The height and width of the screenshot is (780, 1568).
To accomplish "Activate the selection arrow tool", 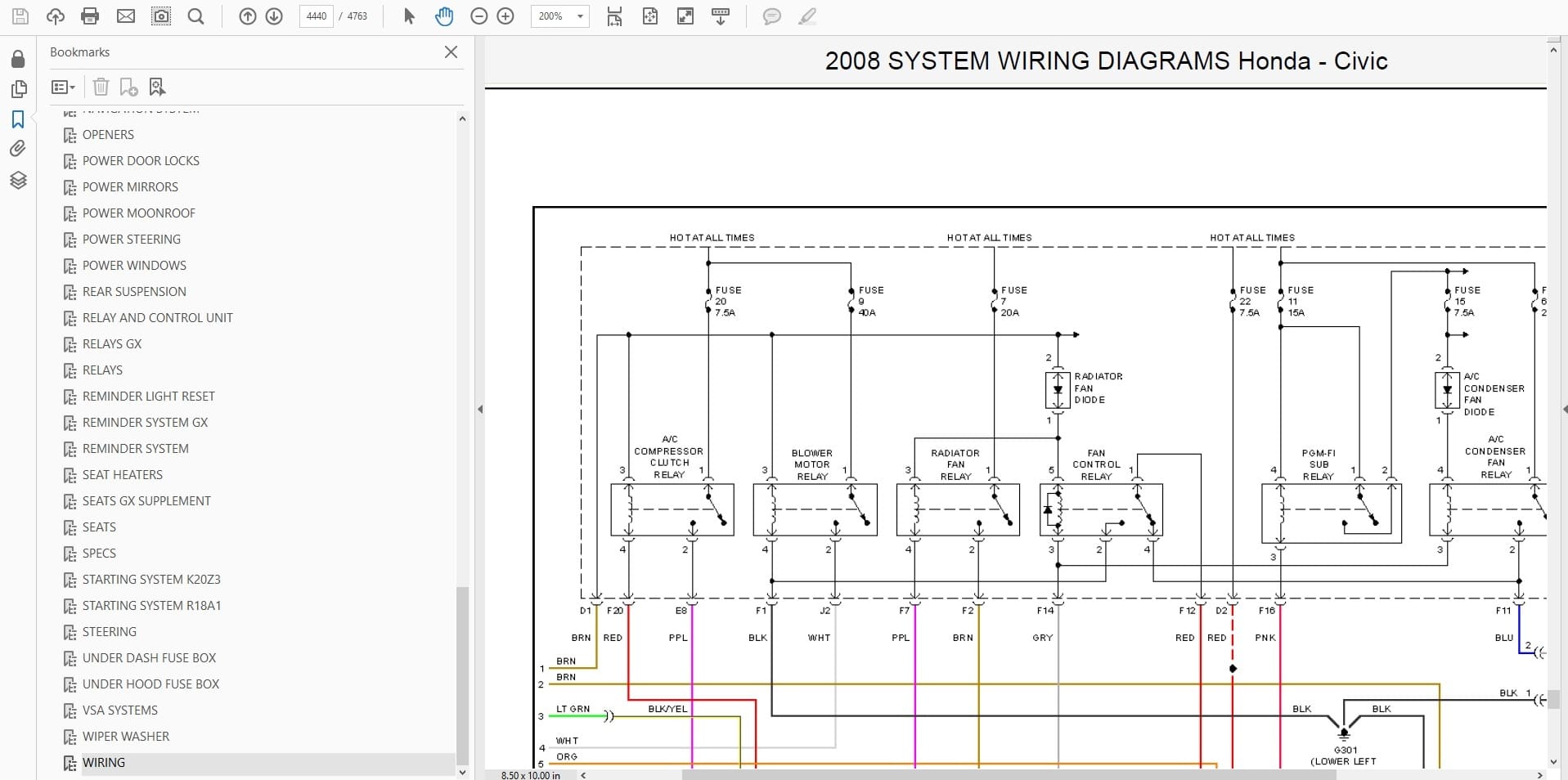I will pos(409,16).
